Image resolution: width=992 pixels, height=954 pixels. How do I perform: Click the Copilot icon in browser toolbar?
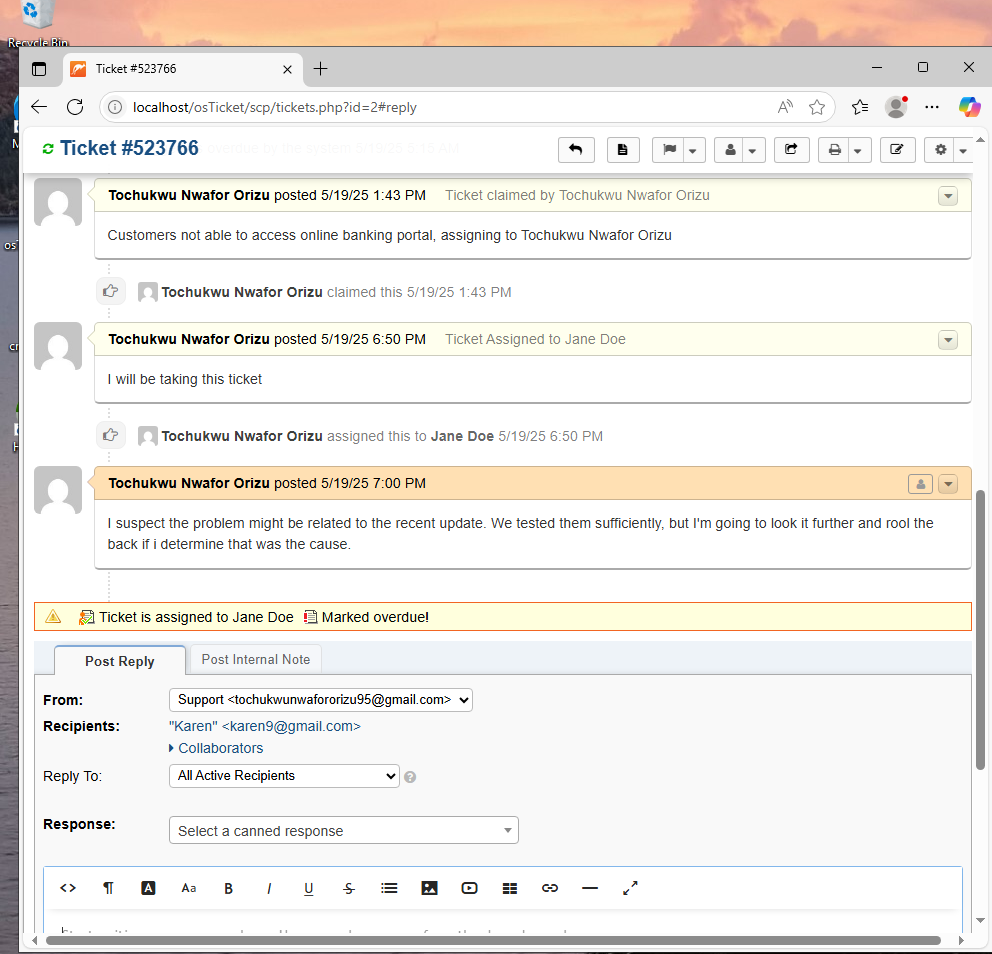tap(969, 107)
